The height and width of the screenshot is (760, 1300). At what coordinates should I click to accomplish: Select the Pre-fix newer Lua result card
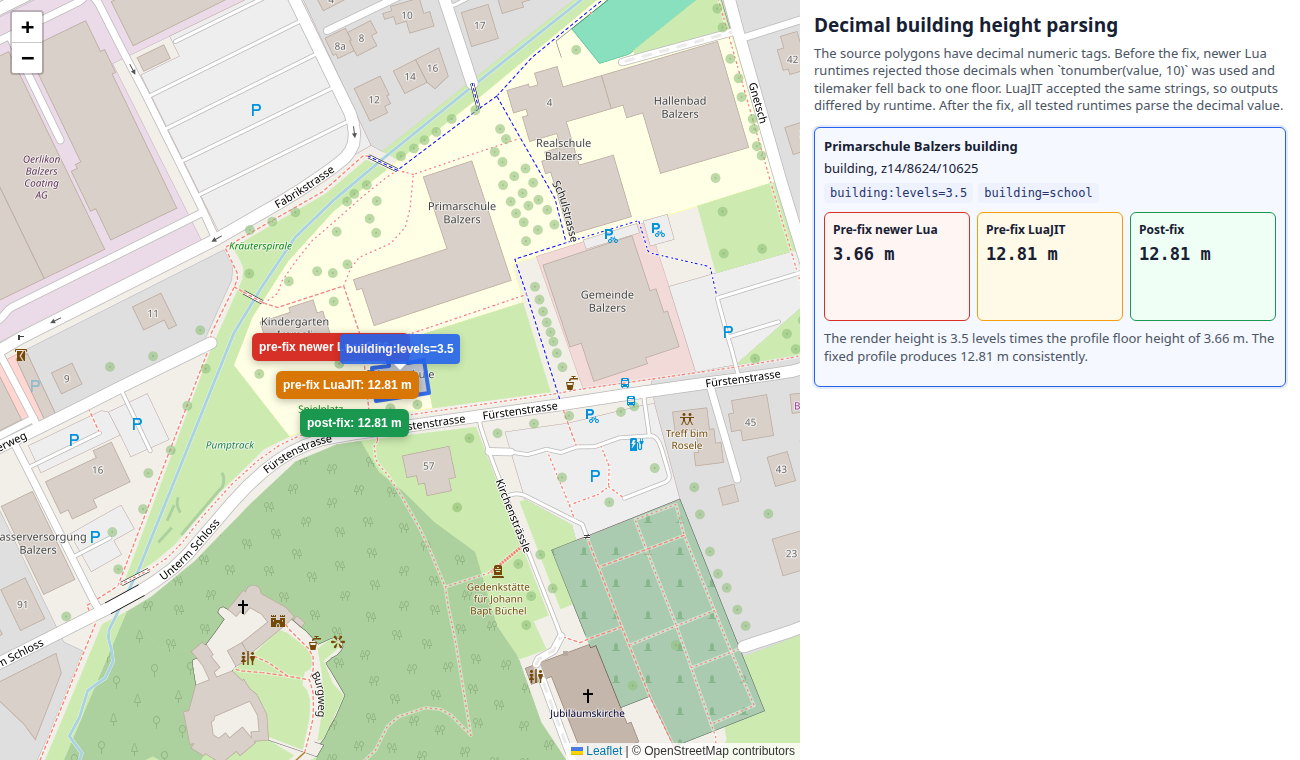click(897, 266)
